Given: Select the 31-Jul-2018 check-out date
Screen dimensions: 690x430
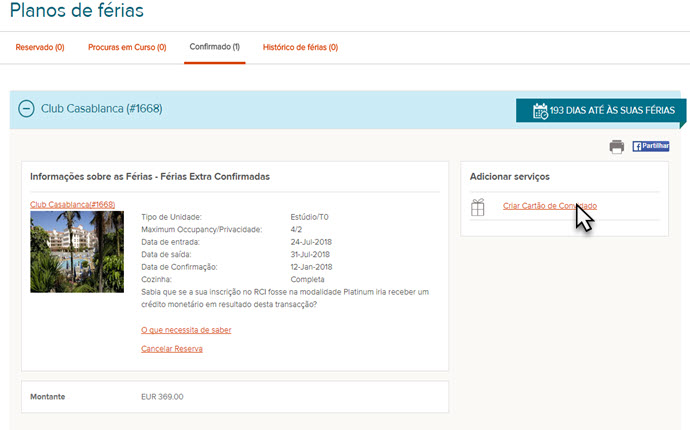Looking at the screenshot, I should [x=310, y=254].
